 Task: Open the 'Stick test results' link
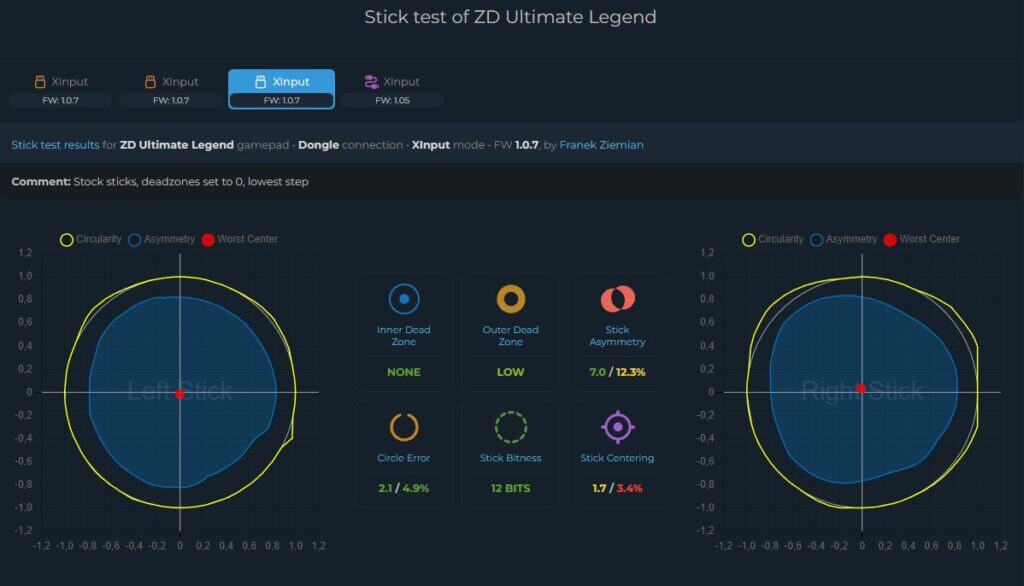(x=56, y=145)
